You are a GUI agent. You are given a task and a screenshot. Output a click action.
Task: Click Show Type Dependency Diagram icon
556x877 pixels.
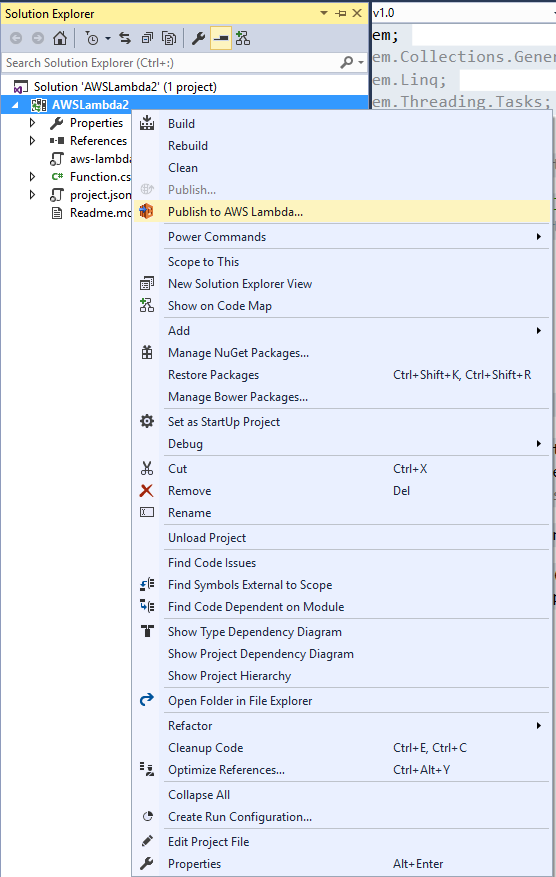click(x=147, y=631)
